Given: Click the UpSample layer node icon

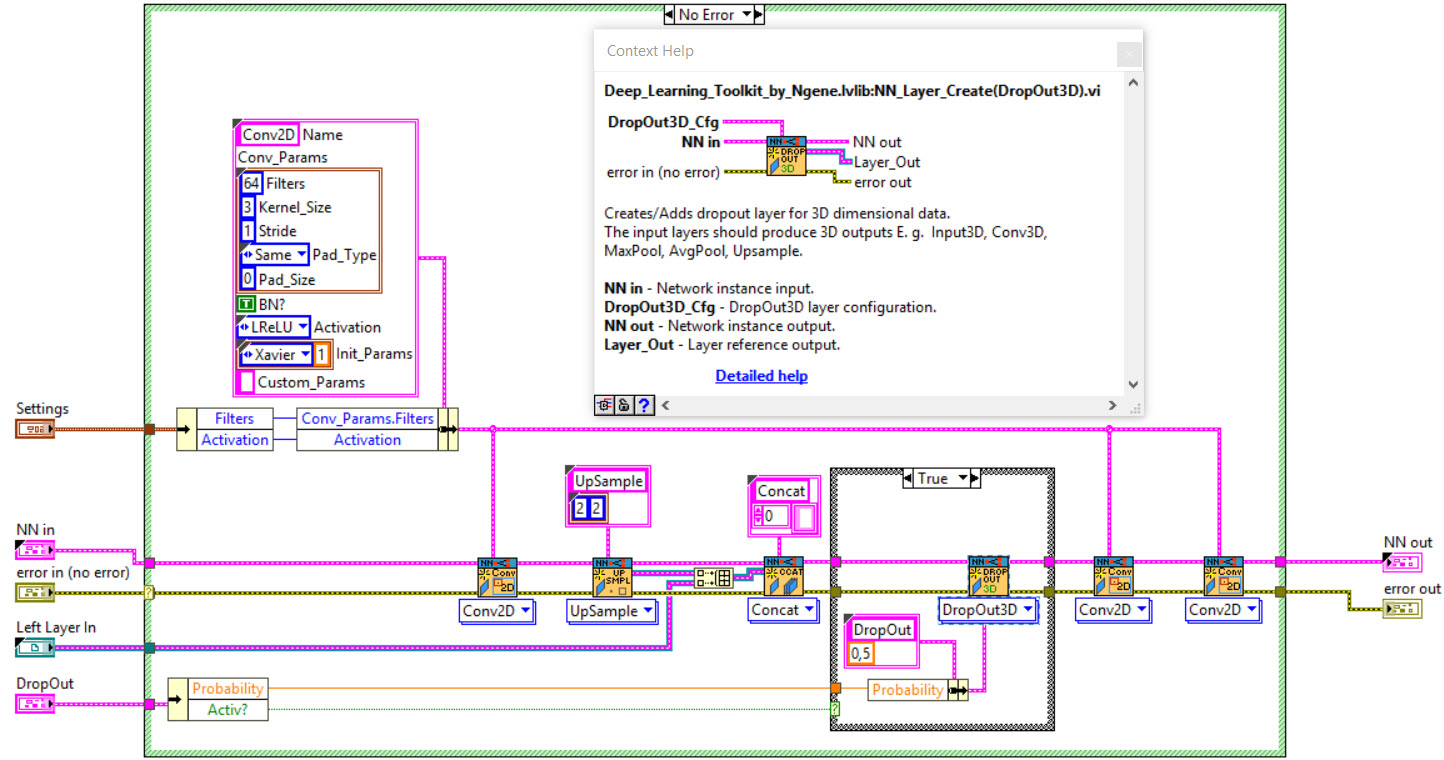Looking at the screenshot, I should point(612,577).
